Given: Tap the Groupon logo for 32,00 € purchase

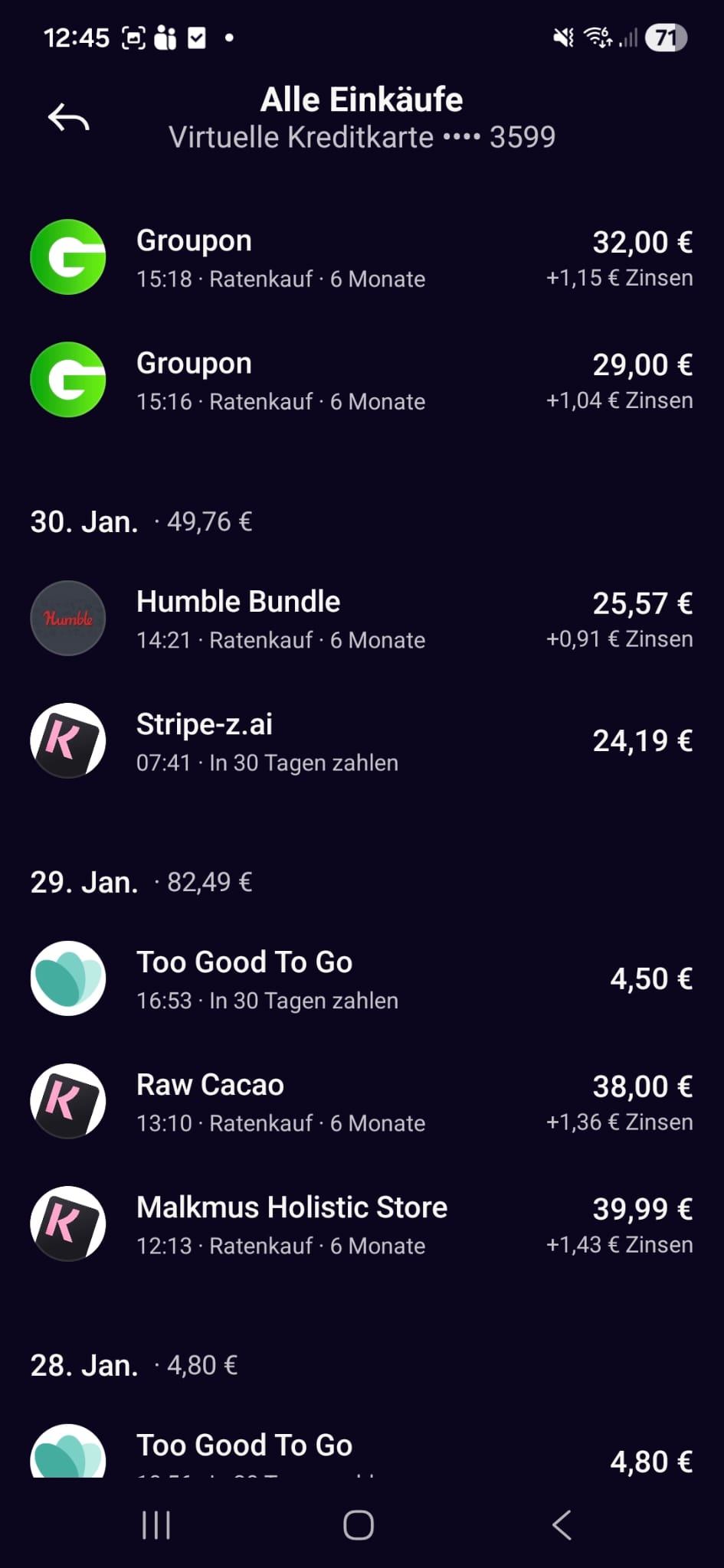Looking at the screenshot, I should pos(68,257).
